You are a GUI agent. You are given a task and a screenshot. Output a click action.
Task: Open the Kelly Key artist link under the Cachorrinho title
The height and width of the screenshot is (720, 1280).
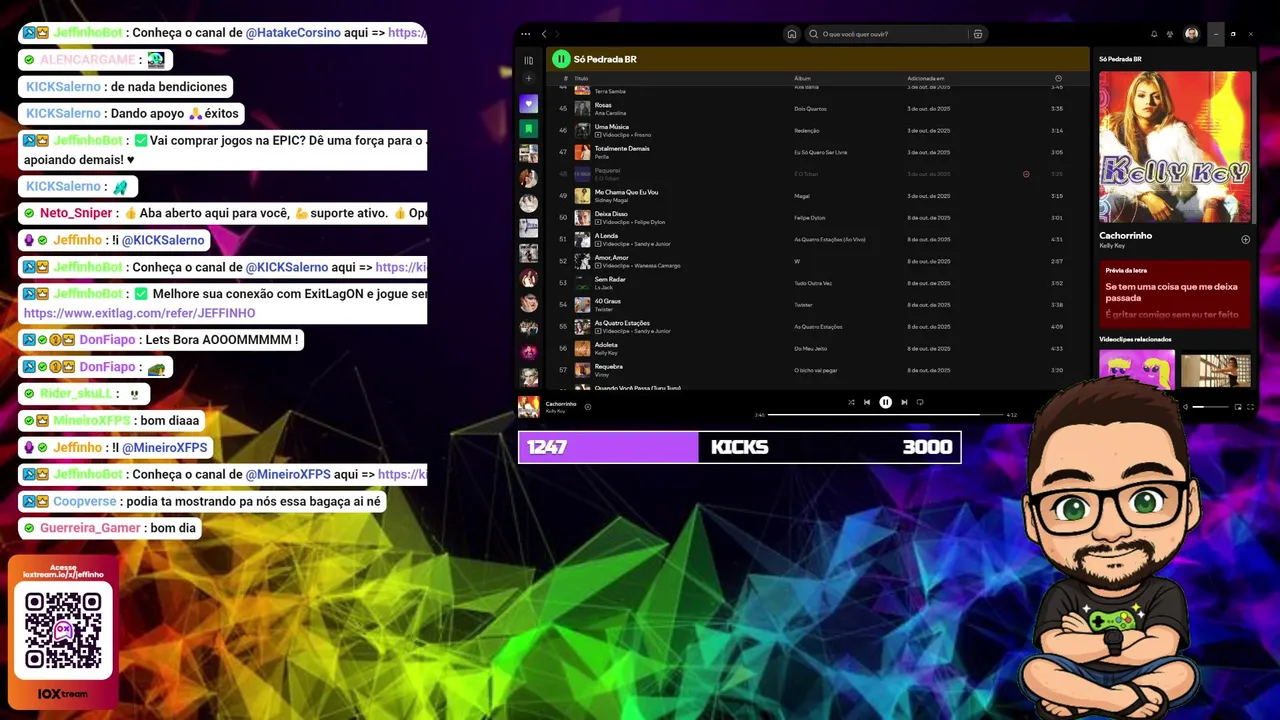point(1112,245)
